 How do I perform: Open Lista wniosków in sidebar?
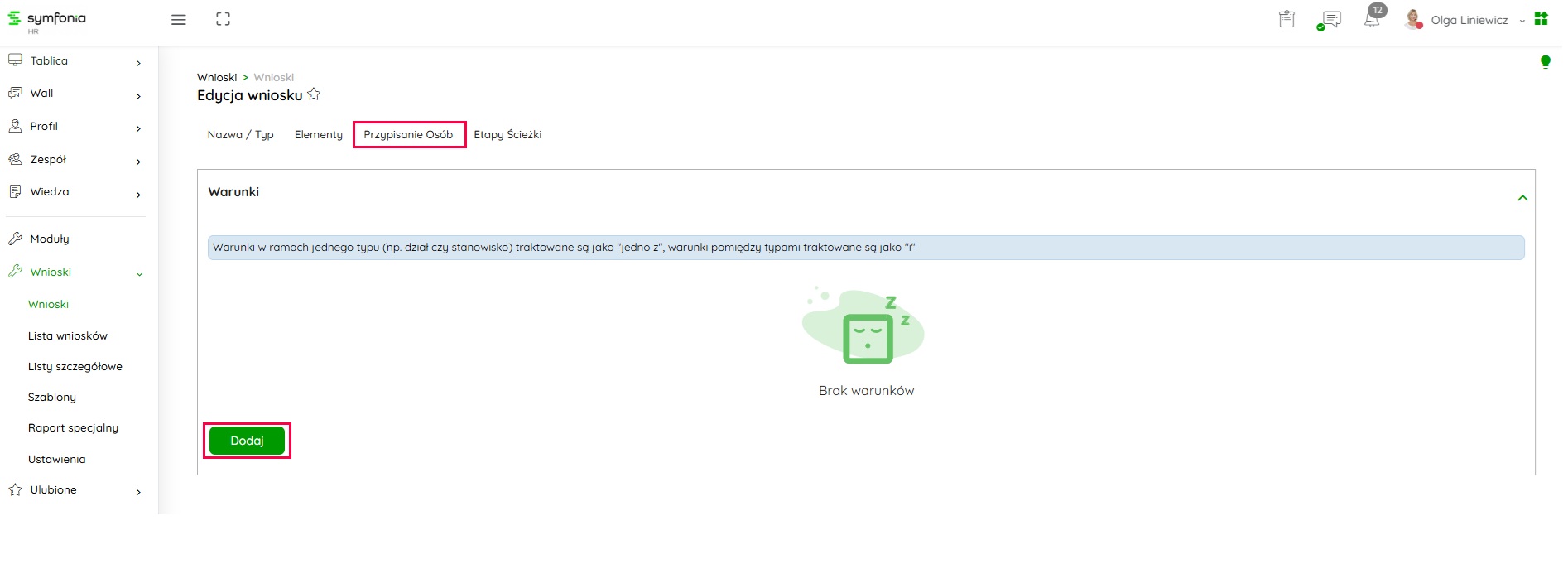tap(68, 336)
